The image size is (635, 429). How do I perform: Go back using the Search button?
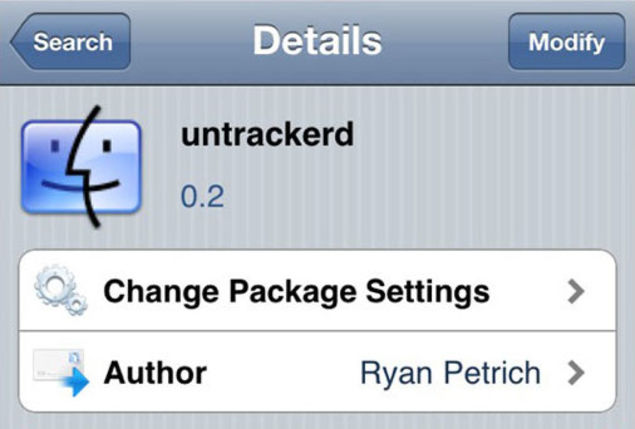(x=70, y=41)
